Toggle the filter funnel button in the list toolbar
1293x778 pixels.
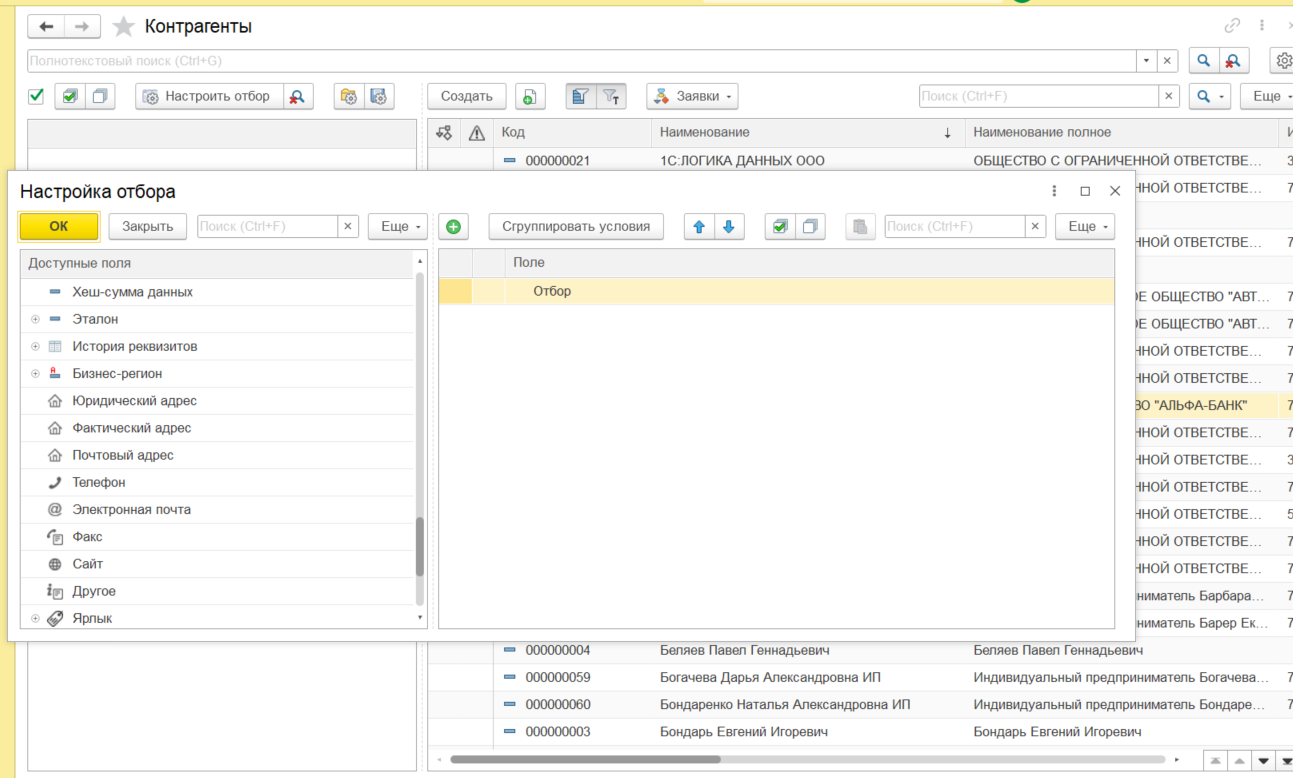pyautogui.click(x=611, y=96)
